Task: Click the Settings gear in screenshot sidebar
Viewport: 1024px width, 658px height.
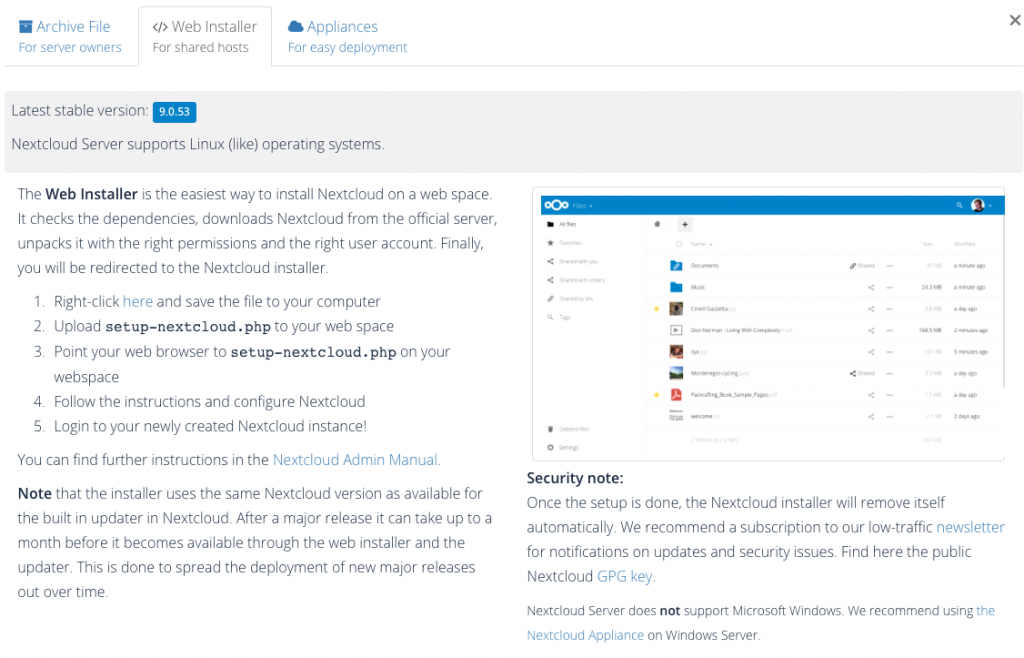Action: point(551,448)
